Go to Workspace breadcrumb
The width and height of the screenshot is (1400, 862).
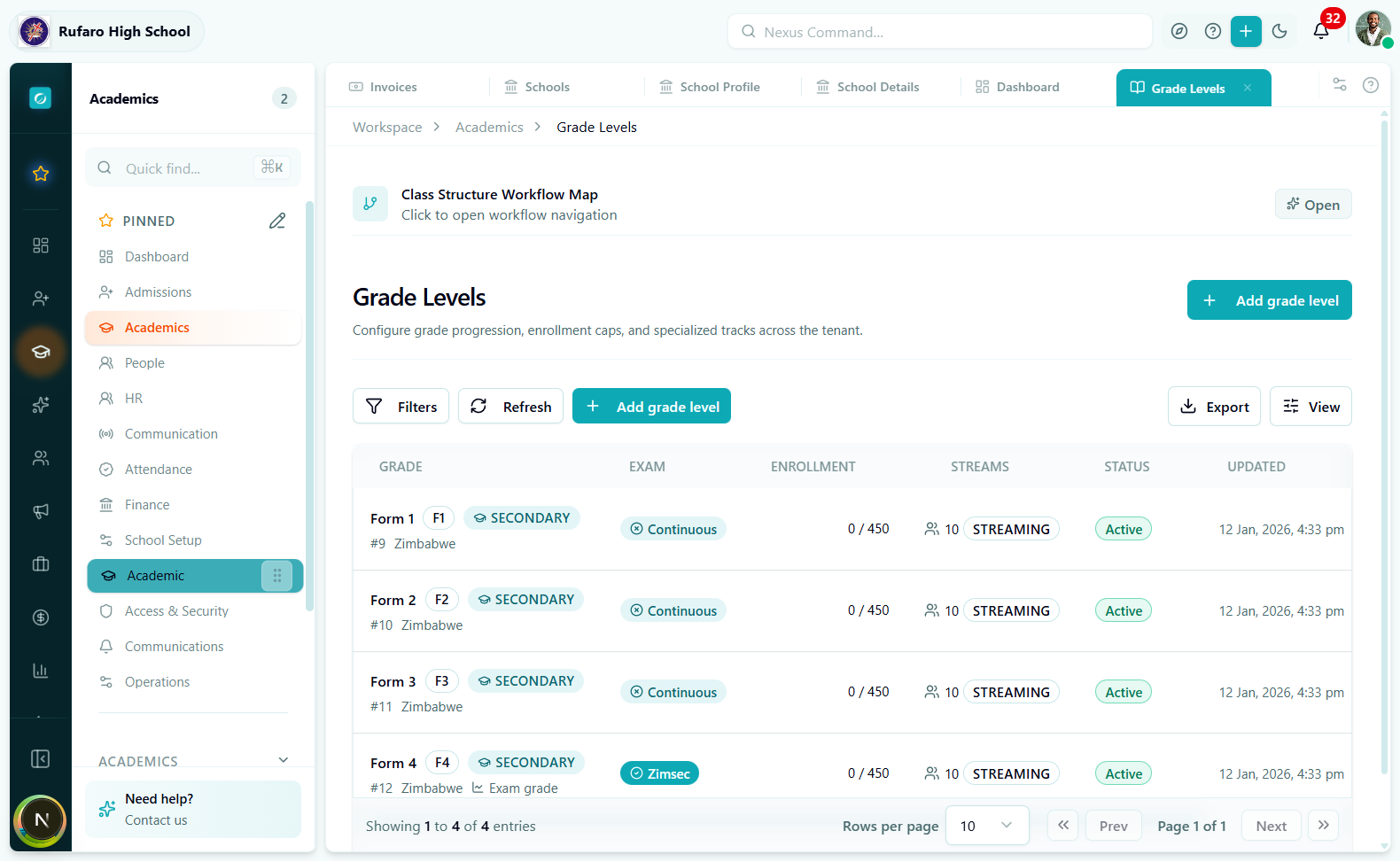pos(387,128)
